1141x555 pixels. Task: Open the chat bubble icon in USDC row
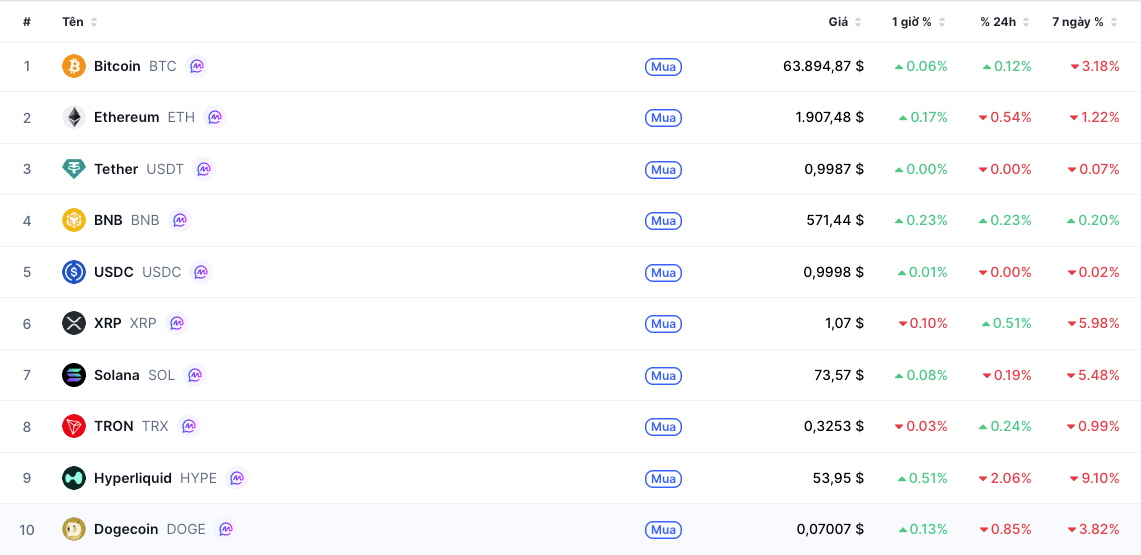click(201, 272)
